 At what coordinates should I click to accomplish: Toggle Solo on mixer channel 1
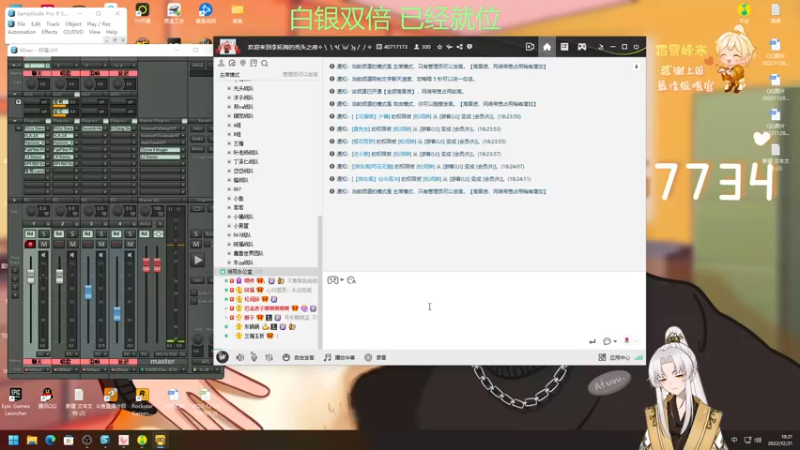(44, 234)
